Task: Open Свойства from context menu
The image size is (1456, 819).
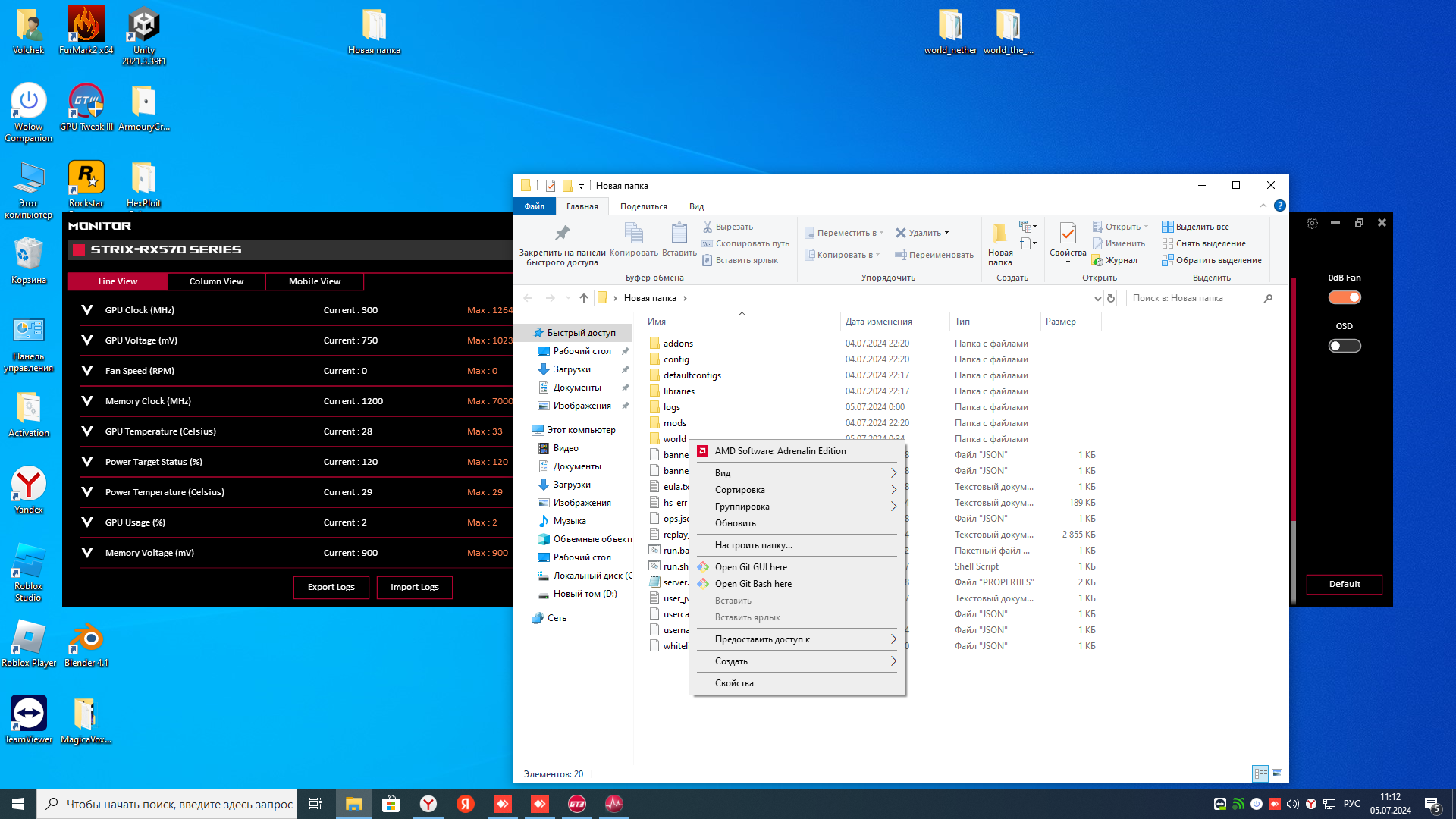Action: tap(797, 683)
